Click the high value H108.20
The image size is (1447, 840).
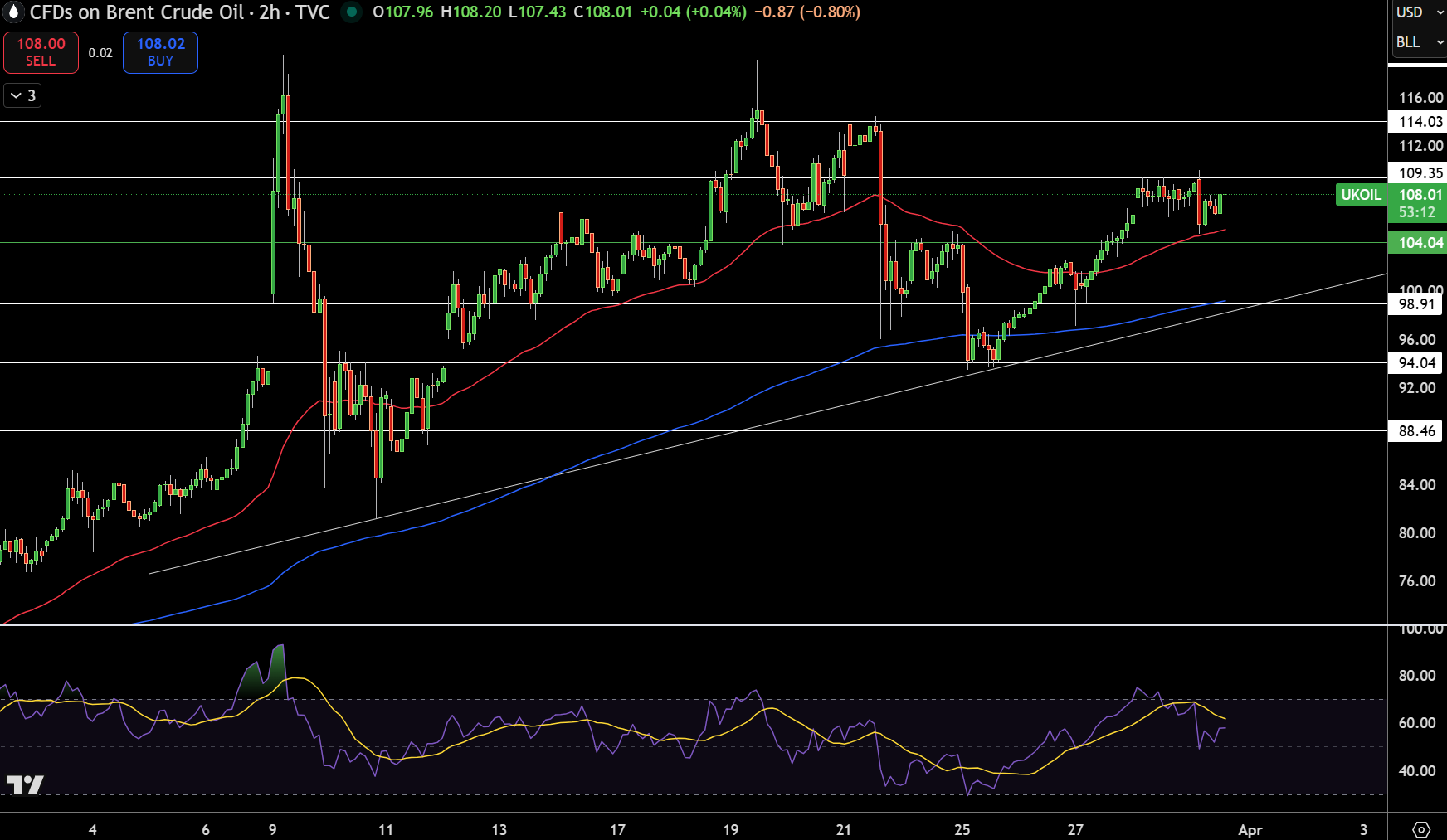pyautogui.click(x=470, y=12)
